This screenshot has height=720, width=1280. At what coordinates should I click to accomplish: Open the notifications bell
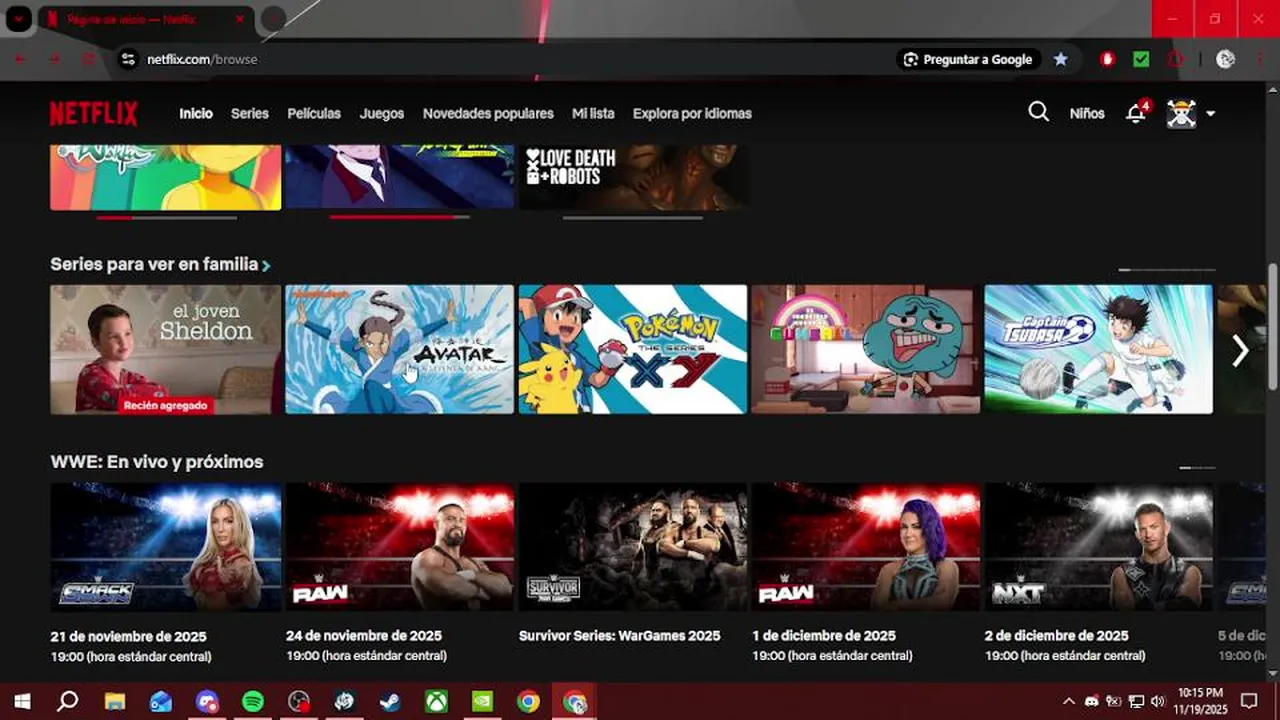(x=1136, y=113)
